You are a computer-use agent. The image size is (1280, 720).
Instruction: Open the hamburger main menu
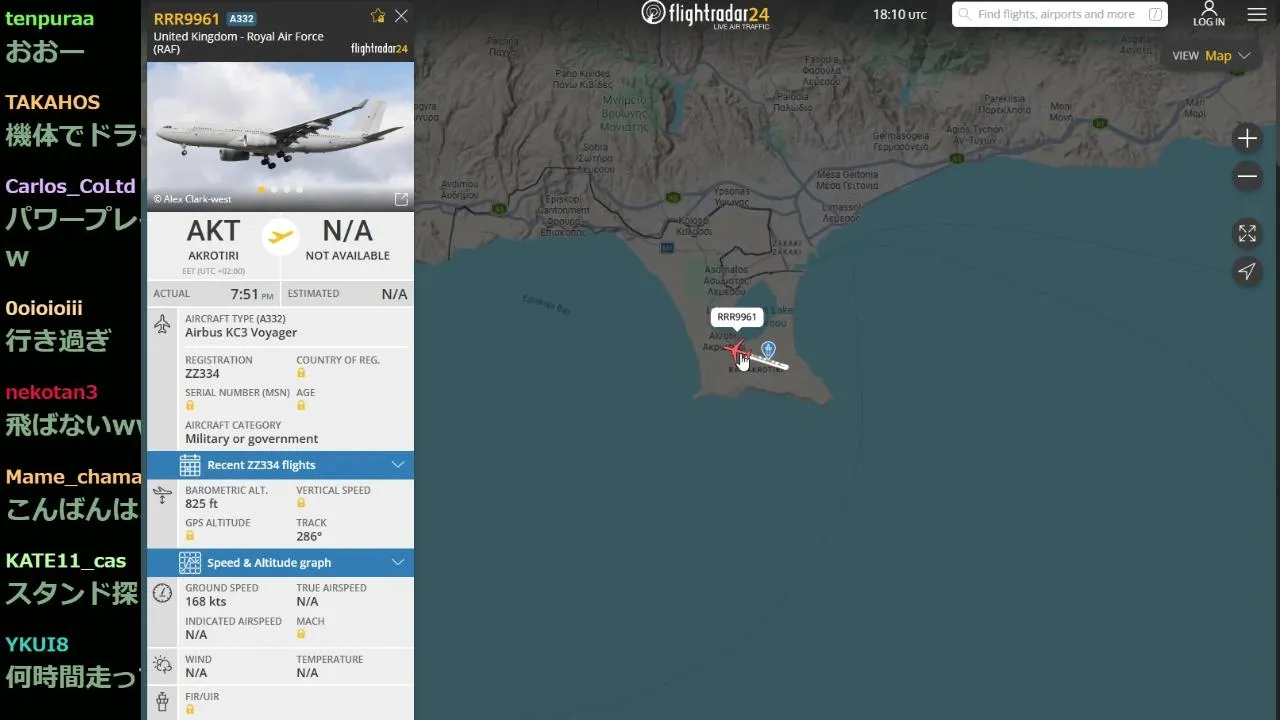[1257, 15]
